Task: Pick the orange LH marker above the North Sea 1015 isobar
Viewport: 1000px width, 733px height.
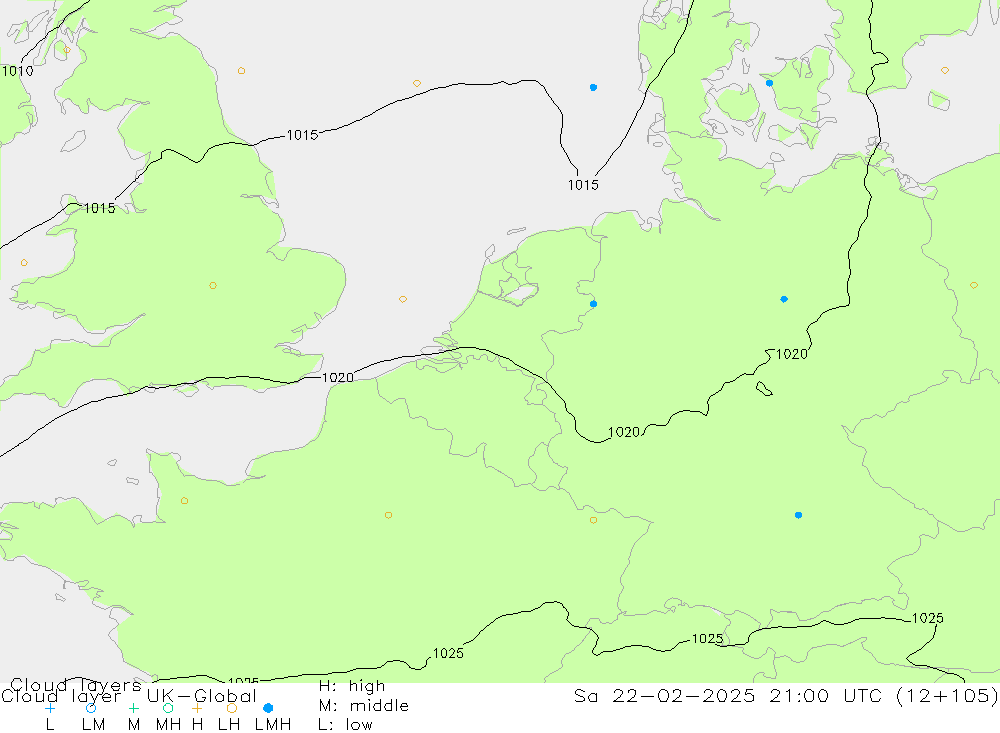Action: click(416, 84)
